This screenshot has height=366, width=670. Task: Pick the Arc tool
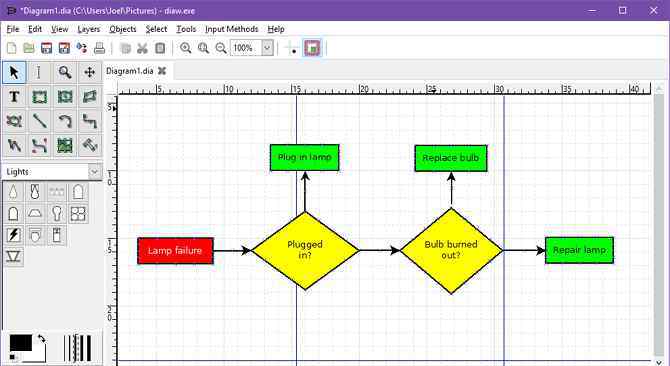[65, 121]
